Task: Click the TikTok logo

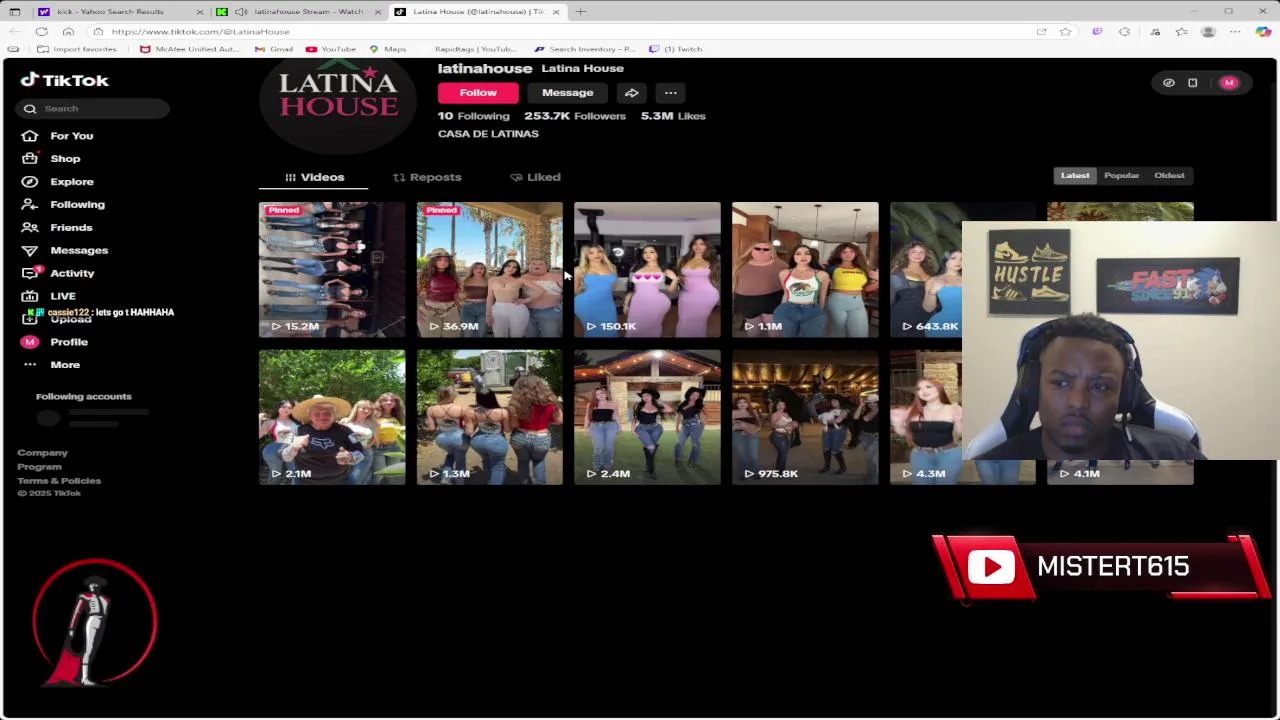Action: [65, 80]
